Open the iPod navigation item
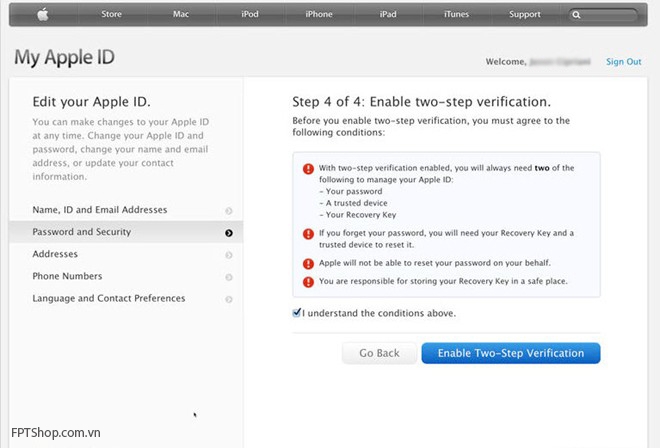This screenshot has height=448, width=660. click(x=250, y=14)
